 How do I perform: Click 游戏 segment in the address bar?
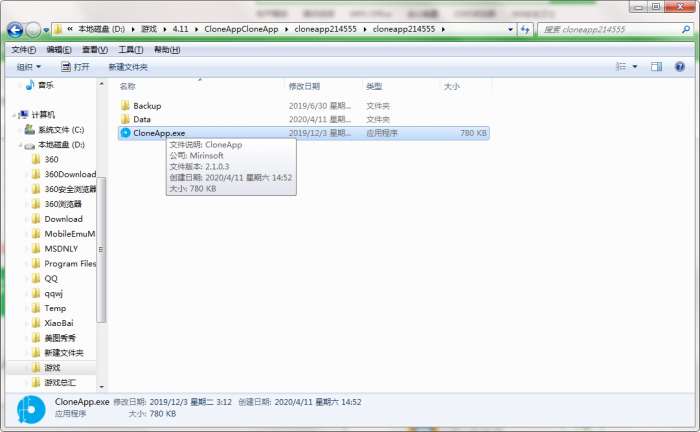pos(149,29)
